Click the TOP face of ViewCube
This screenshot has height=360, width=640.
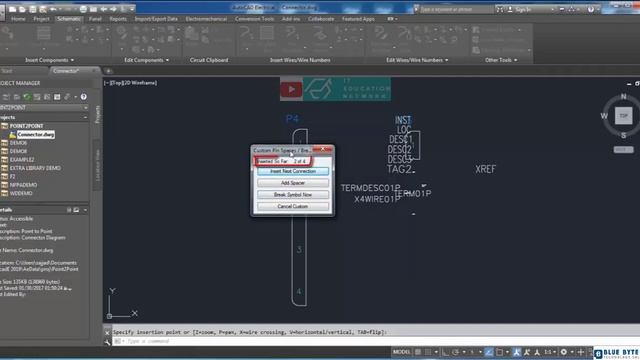tap(623, 116)
